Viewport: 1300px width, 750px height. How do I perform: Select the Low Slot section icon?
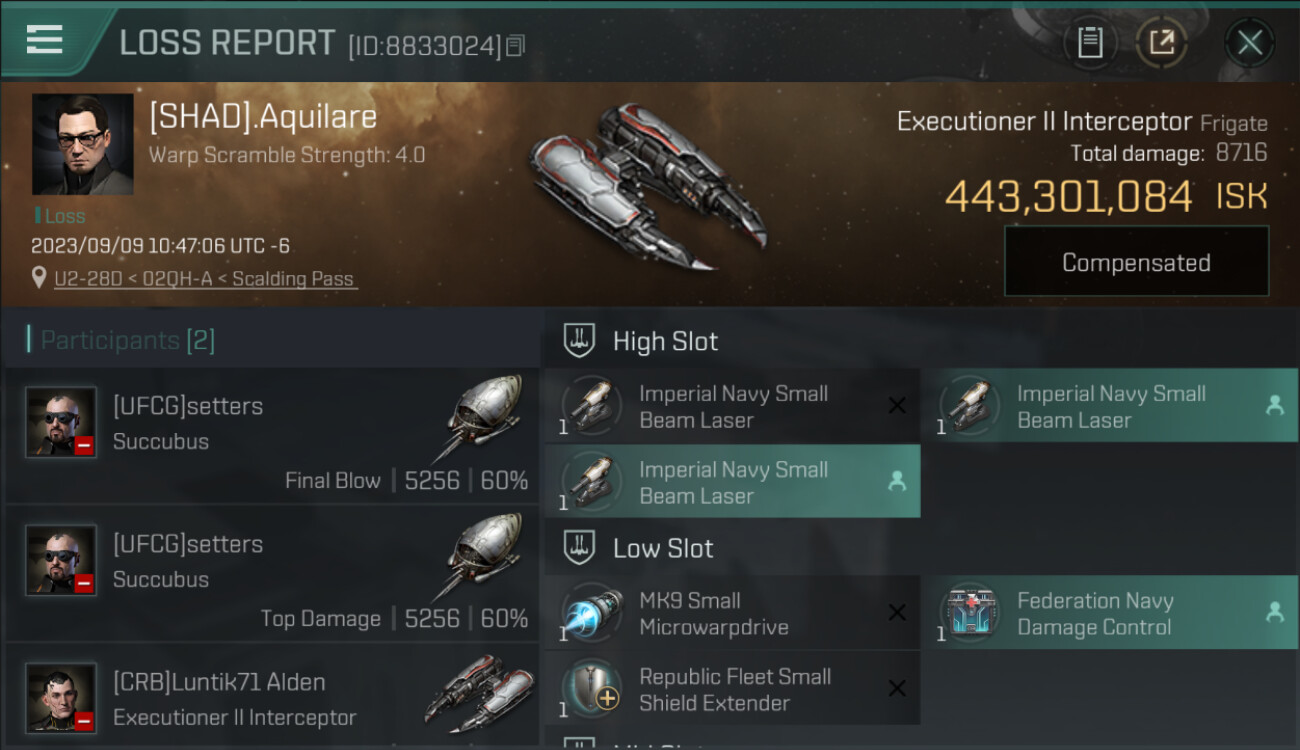(x=579, y=548)
